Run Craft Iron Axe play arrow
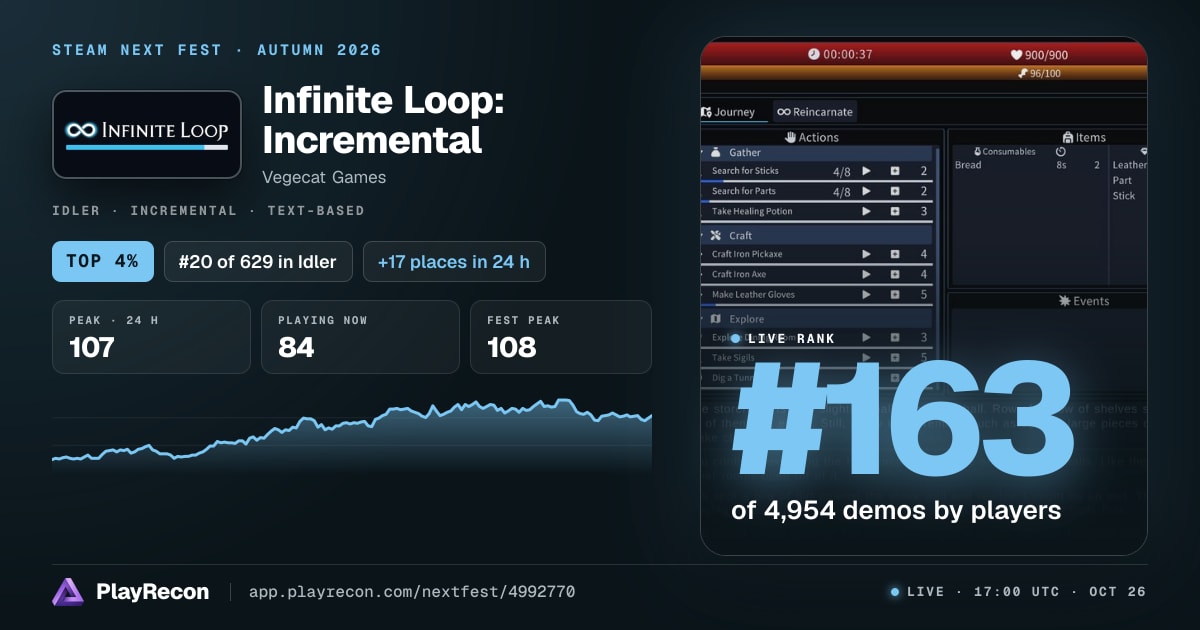Viewport: 1200px width, 630px height. pos(867,274)
